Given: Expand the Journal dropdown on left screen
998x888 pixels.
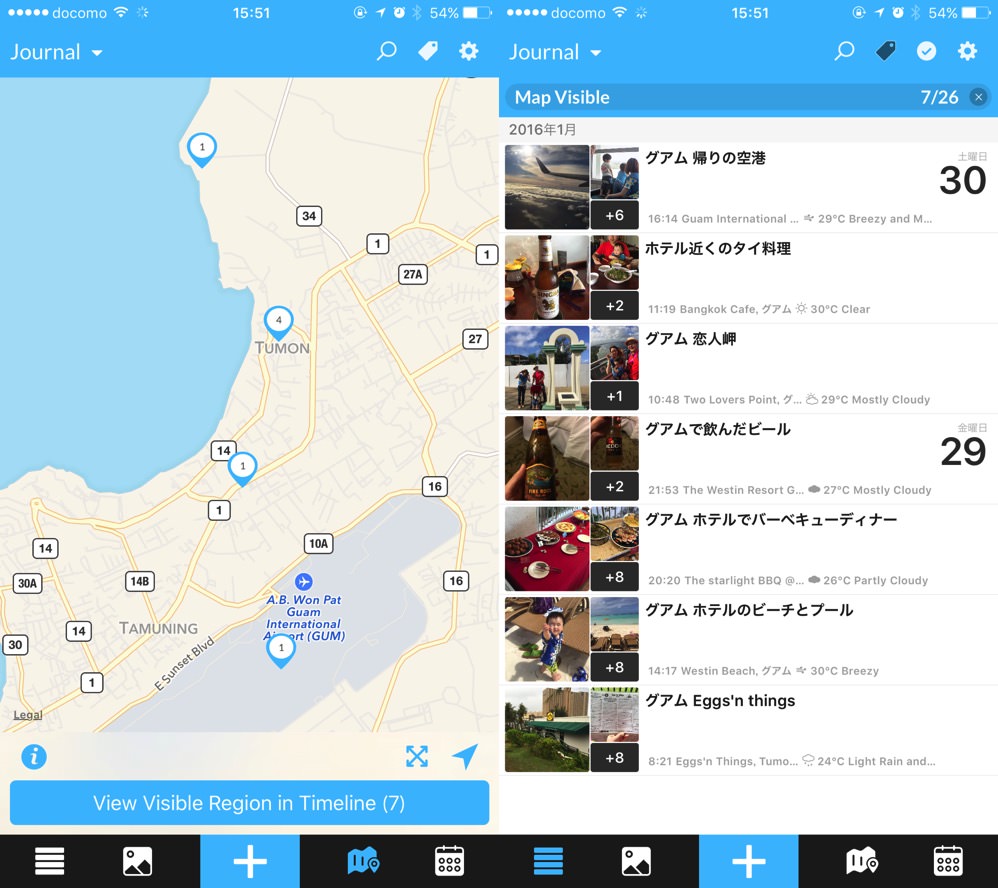Looking at the screenshot, I should [x=57, y=52].
